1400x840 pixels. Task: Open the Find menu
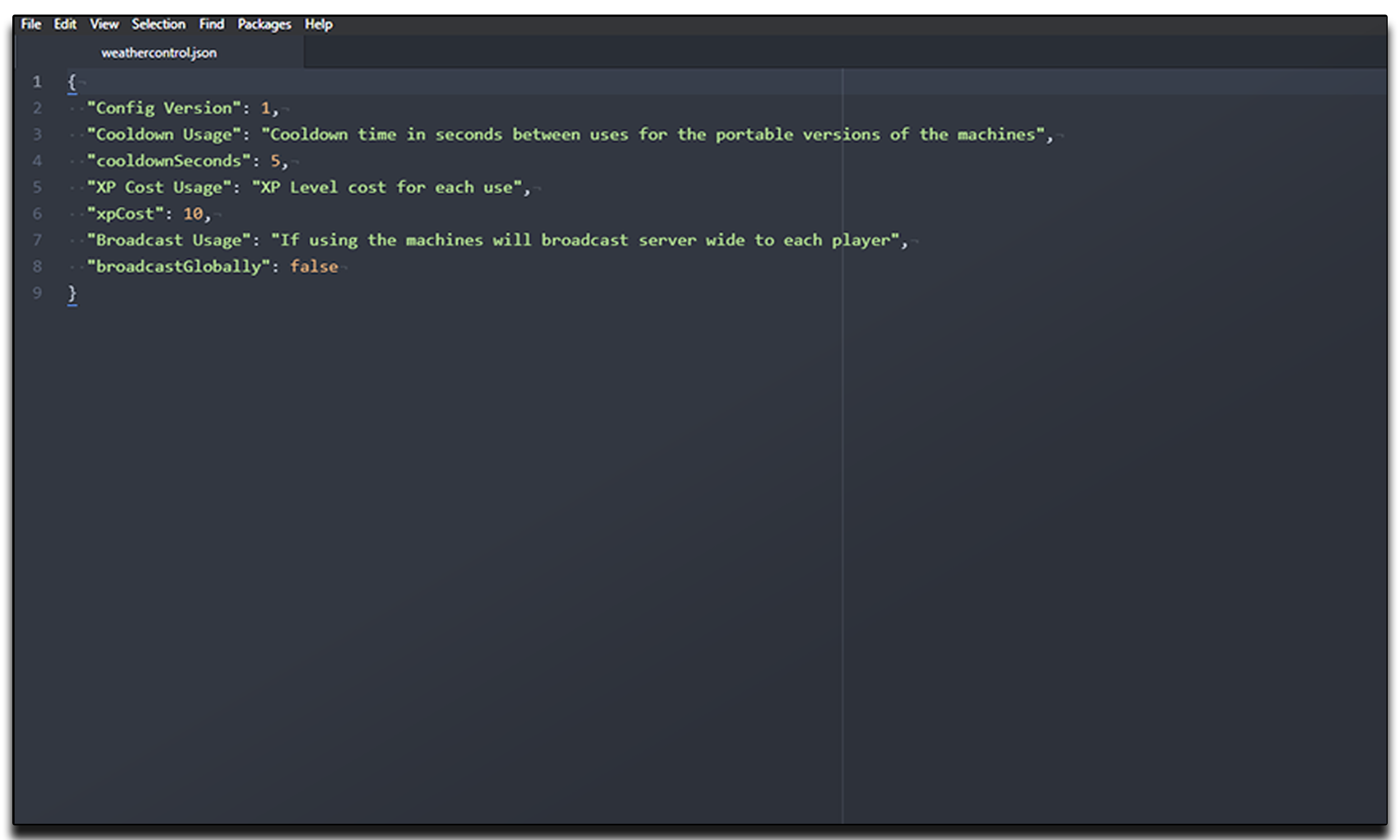[212, 24]
